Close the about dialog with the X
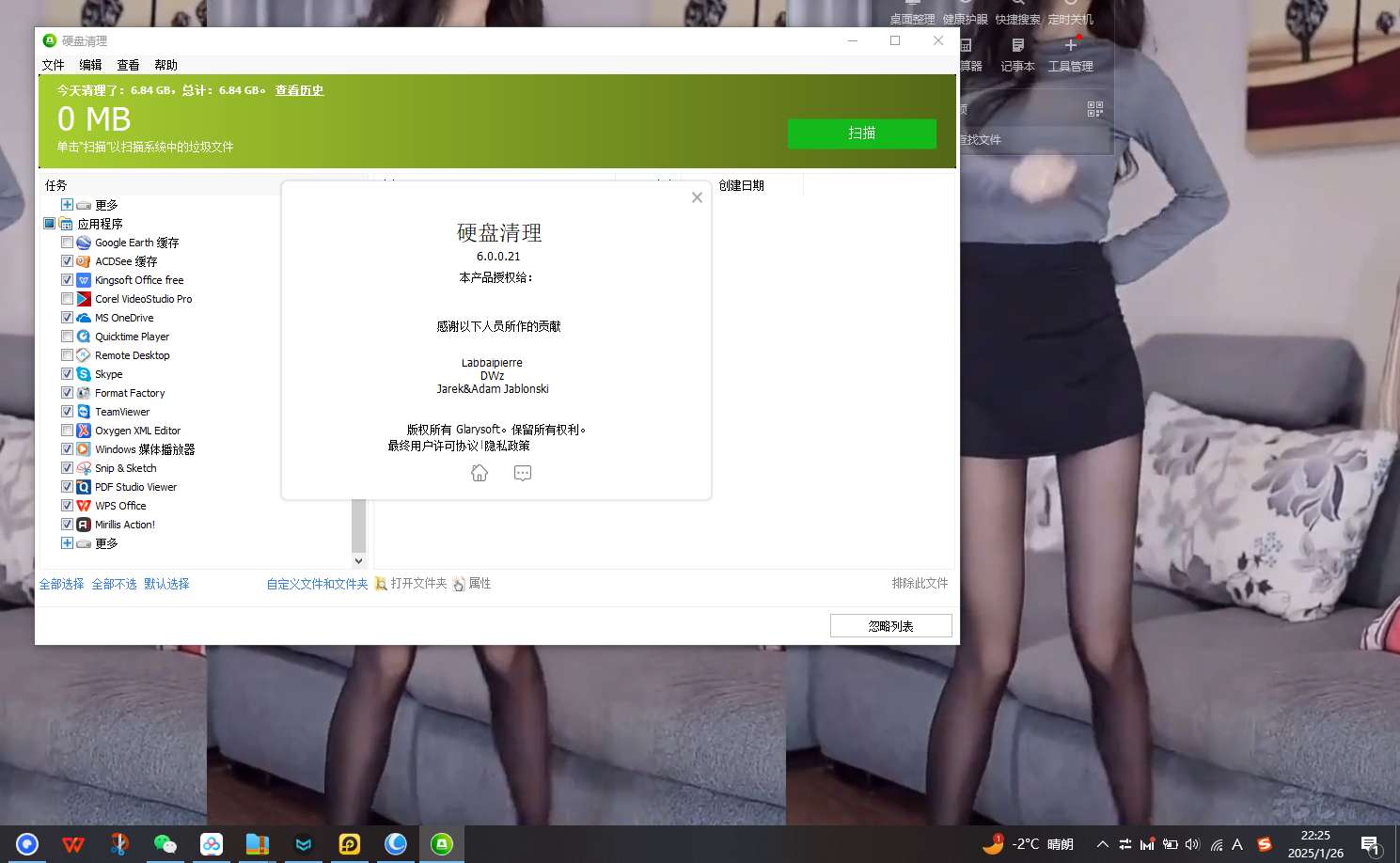 click(697, 197)
